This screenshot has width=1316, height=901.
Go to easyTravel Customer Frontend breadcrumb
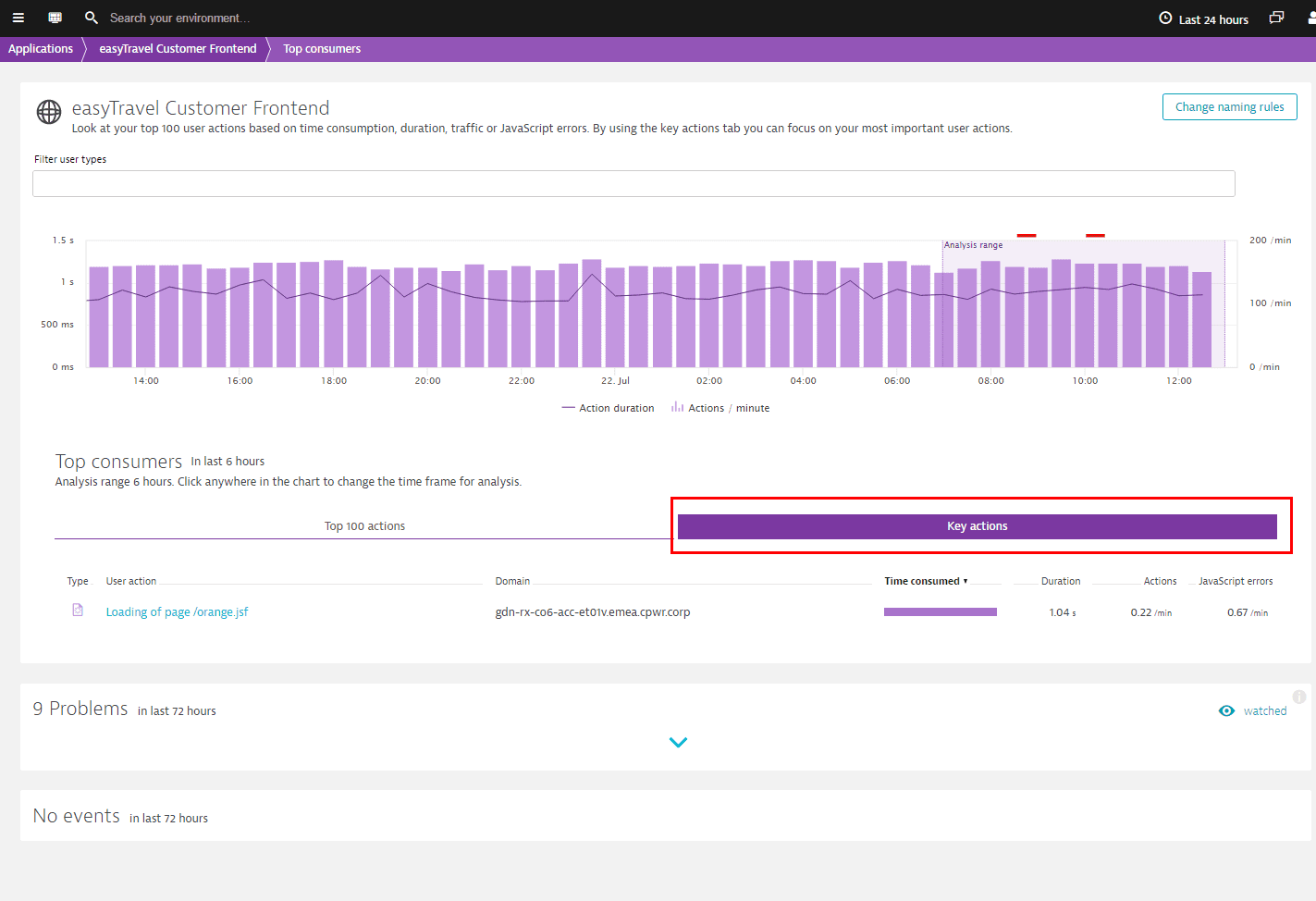[x=178, y=49]
